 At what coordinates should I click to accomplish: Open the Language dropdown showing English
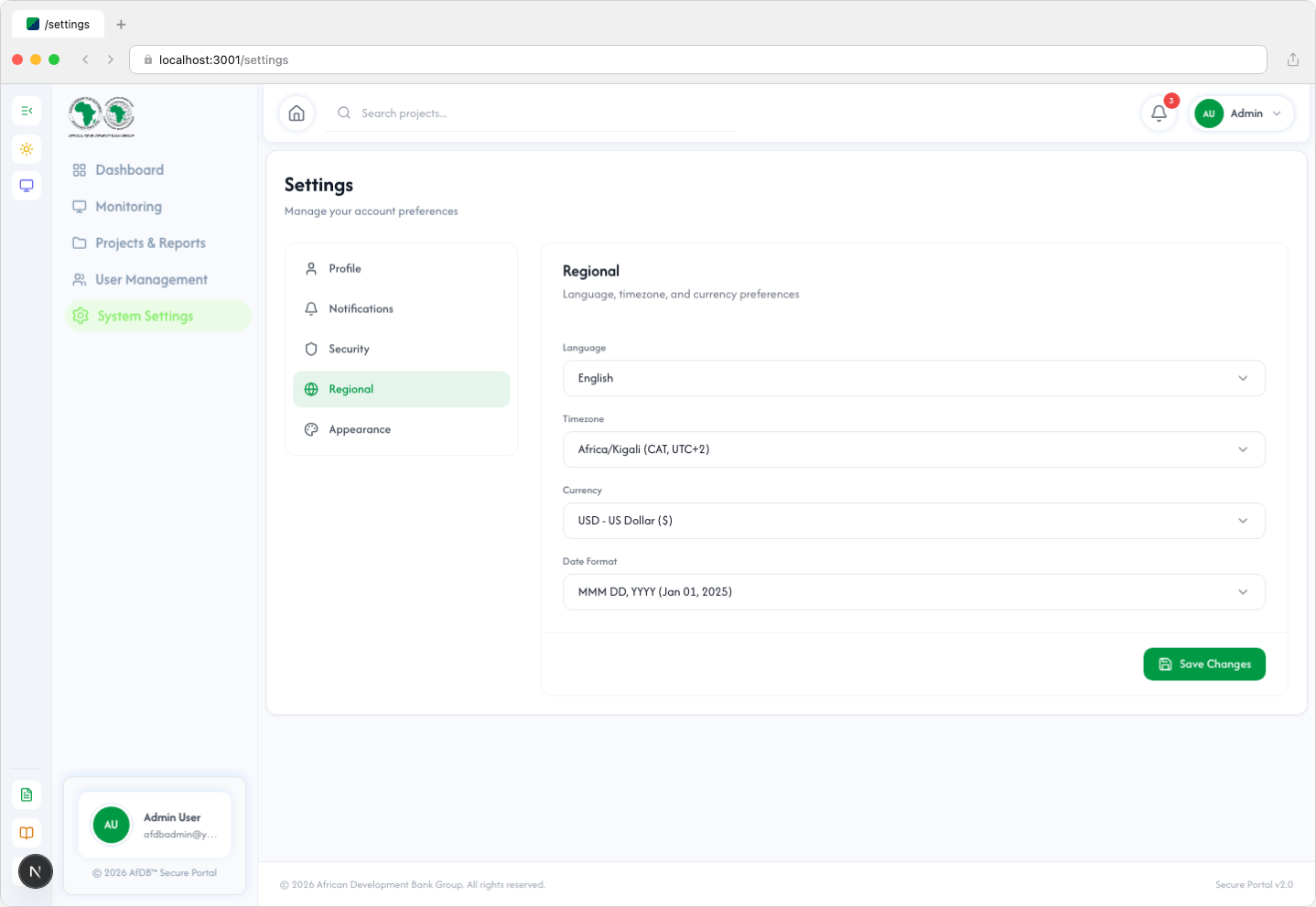click(913, 378)
